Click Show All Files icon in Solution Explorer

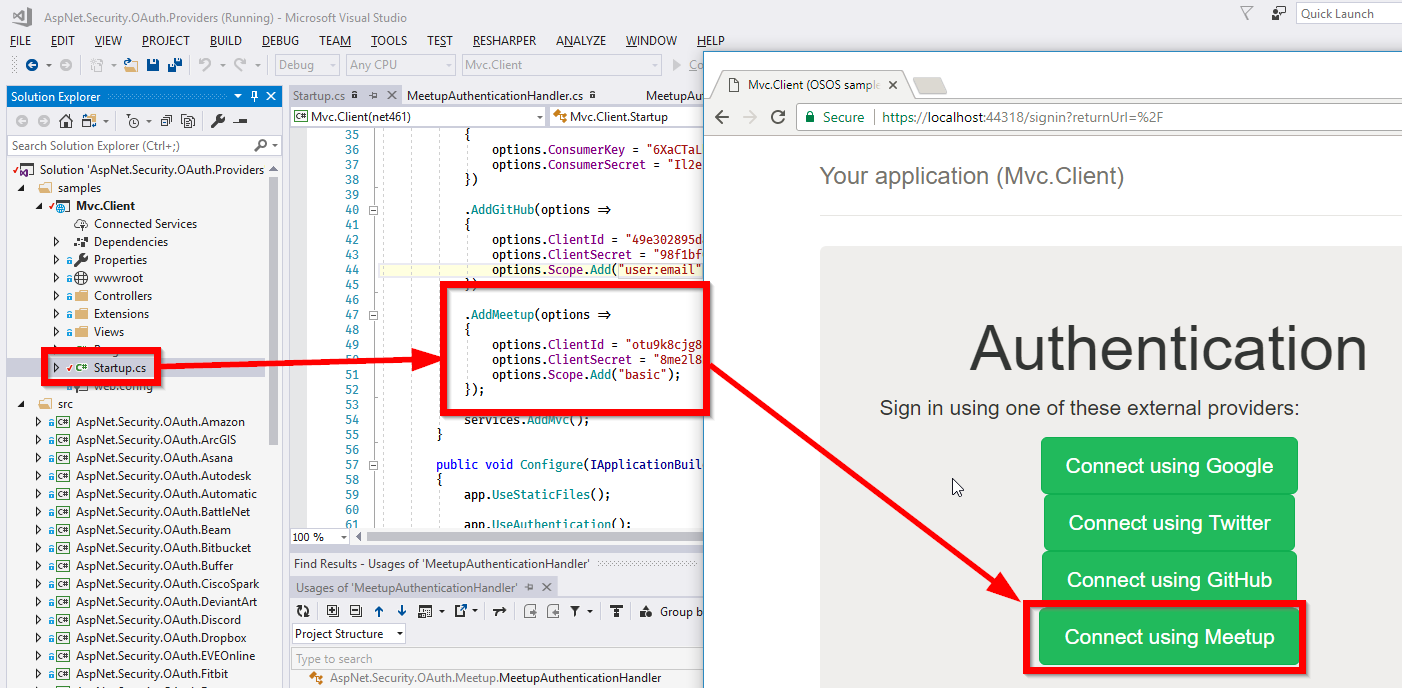click(x=188, y=121)
